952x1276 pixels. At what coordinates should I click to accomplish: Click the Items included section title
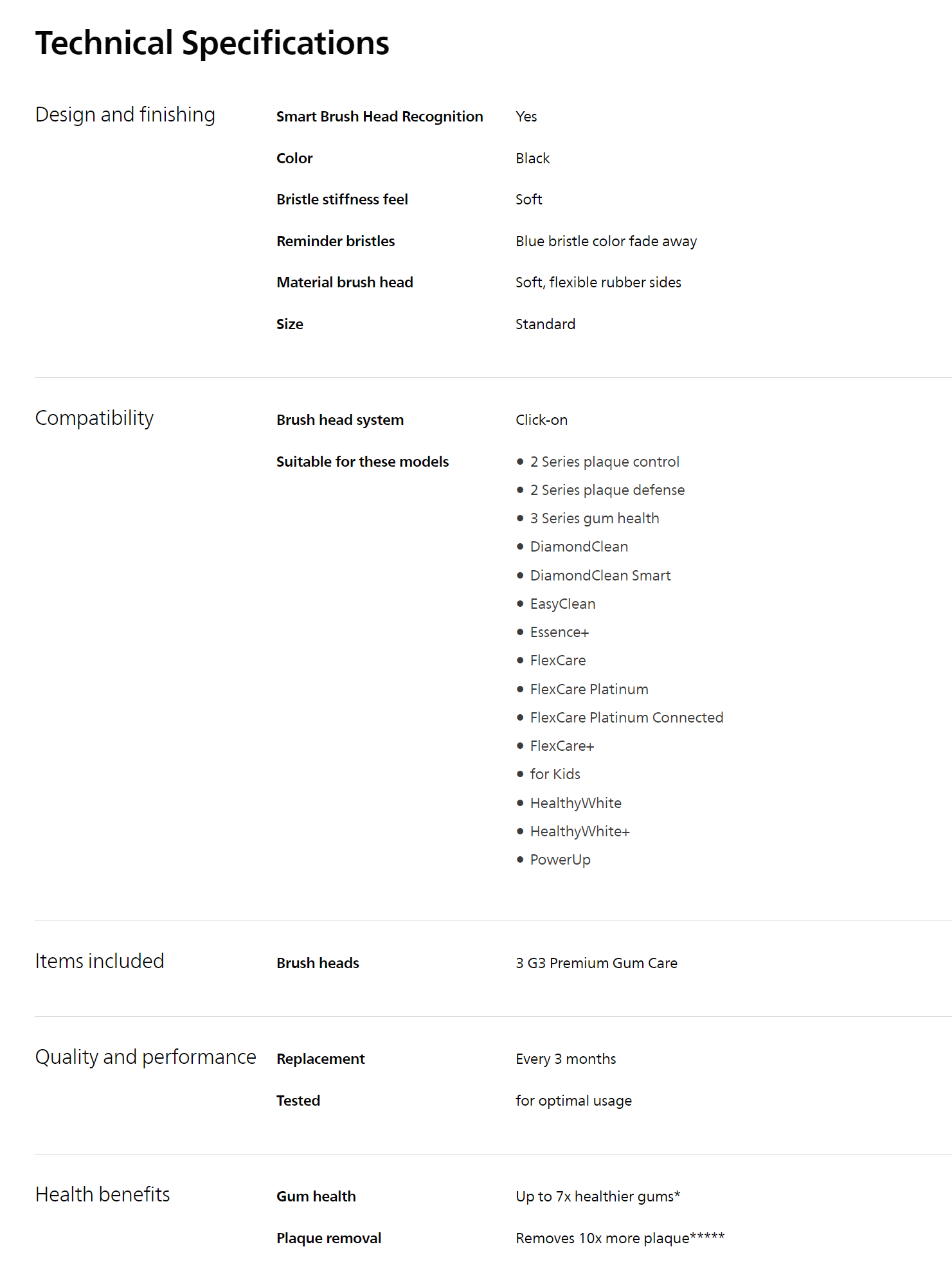coord(100,961)
